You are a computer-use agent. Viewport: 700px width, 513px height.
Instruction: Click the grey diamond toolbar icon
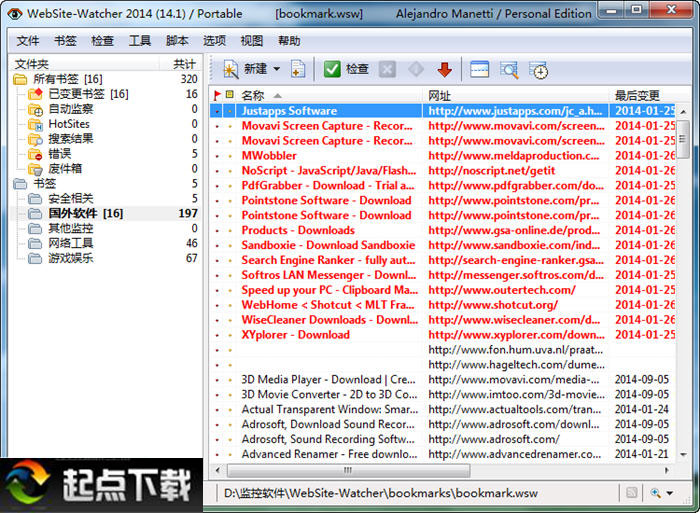click(416, 69)
